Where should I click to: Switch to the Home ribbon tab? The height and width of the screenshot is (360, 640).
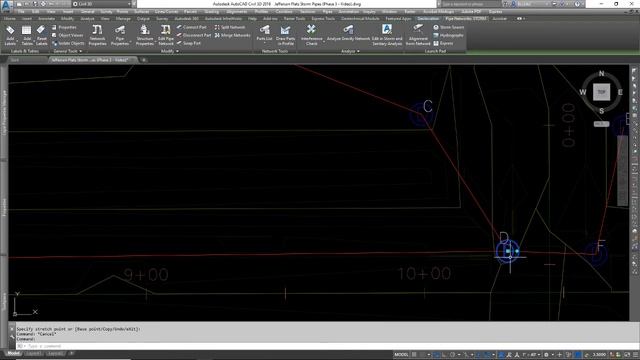(10, 18)
